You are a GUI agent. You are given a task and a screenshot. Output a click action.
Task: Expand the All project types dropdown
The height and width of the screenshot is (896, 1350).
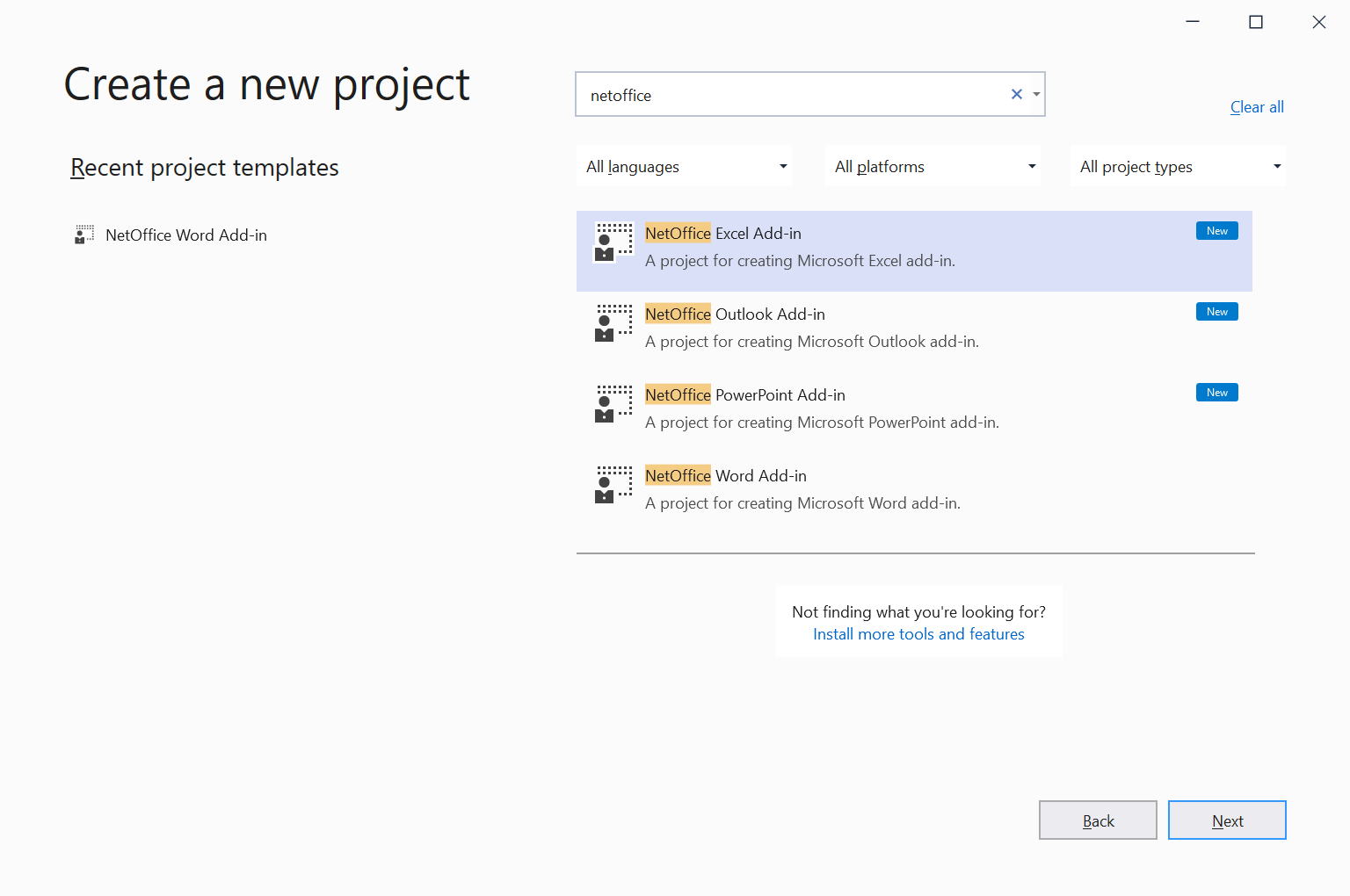click(1178, 167)
